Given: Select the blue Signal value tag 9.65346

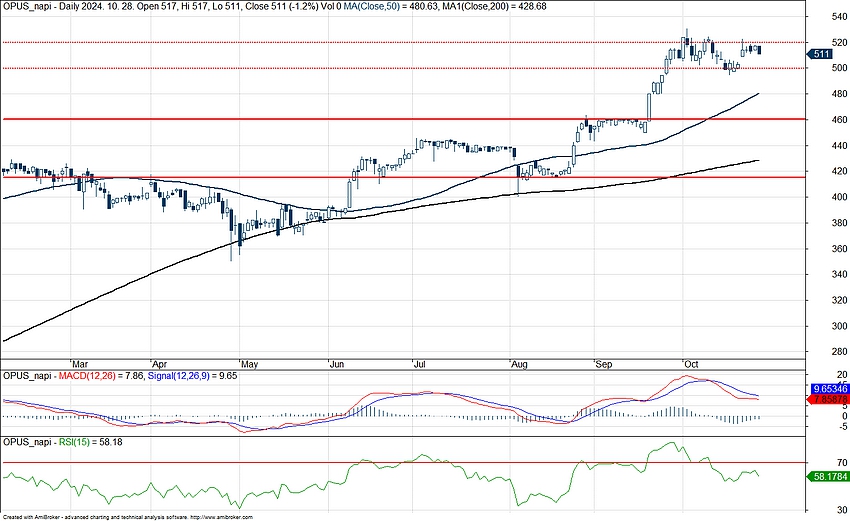Looking at the screenshot, I should tap(828, 389).
